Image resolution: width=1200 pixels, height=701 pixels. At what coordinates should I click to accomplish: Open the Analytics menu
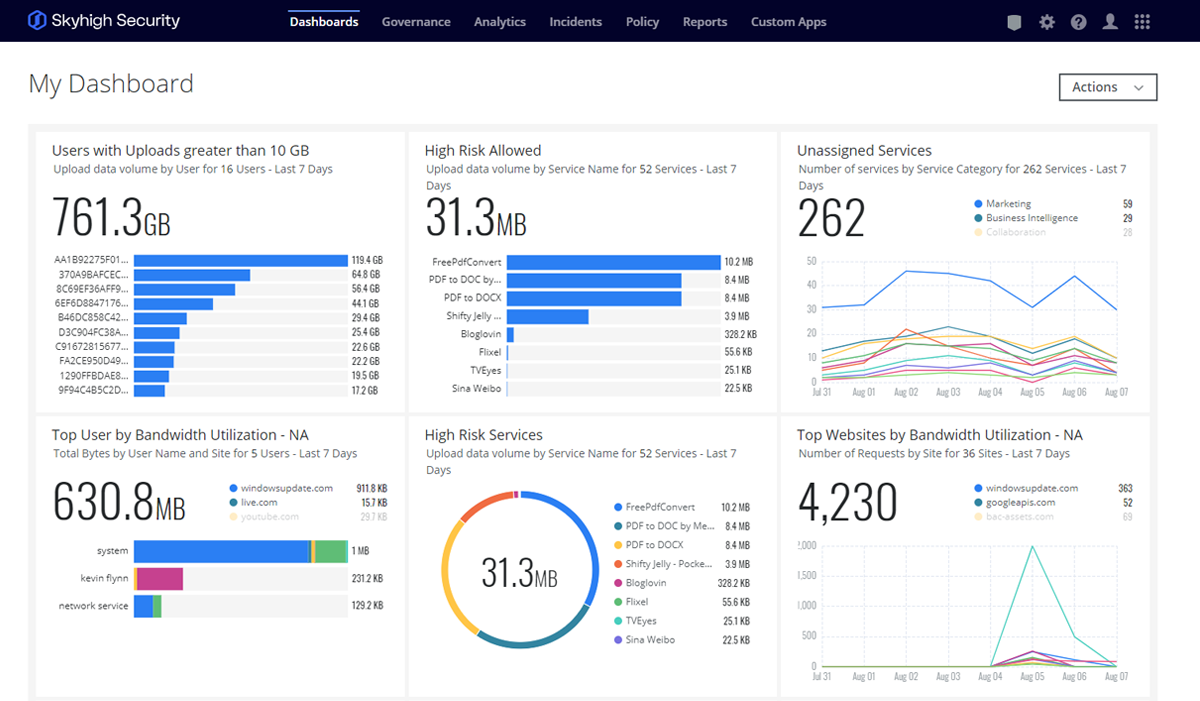pos(500,22)
